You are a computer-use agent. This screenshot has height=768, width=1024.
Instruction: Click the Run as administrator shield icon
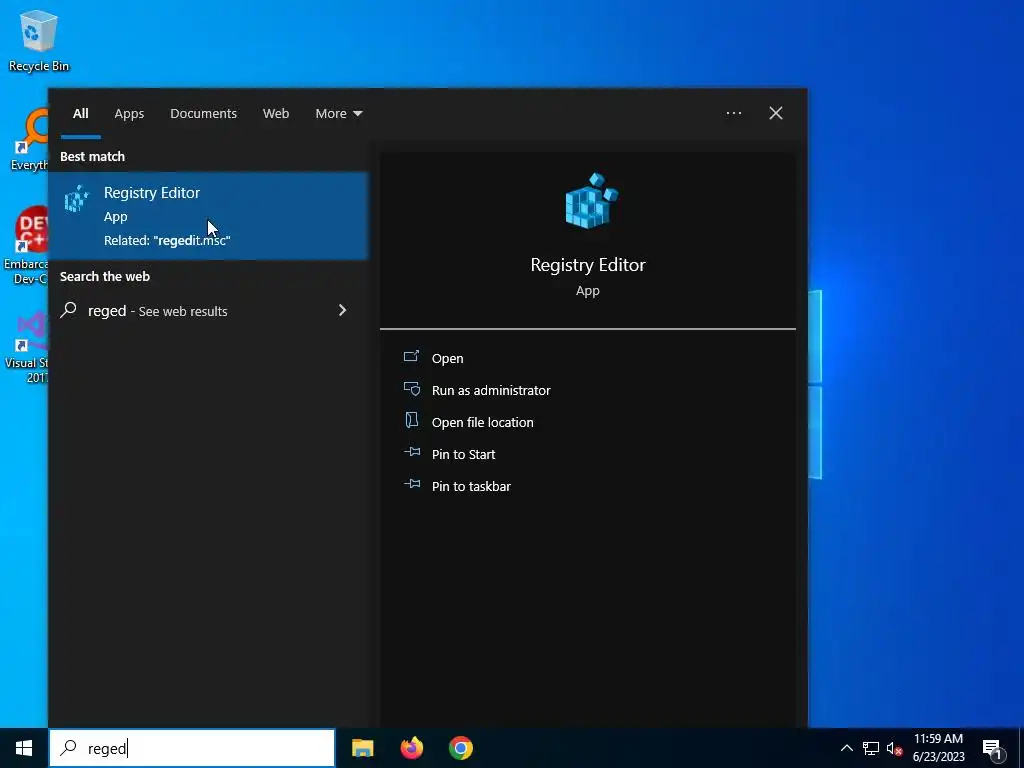[x=411, y=389]
